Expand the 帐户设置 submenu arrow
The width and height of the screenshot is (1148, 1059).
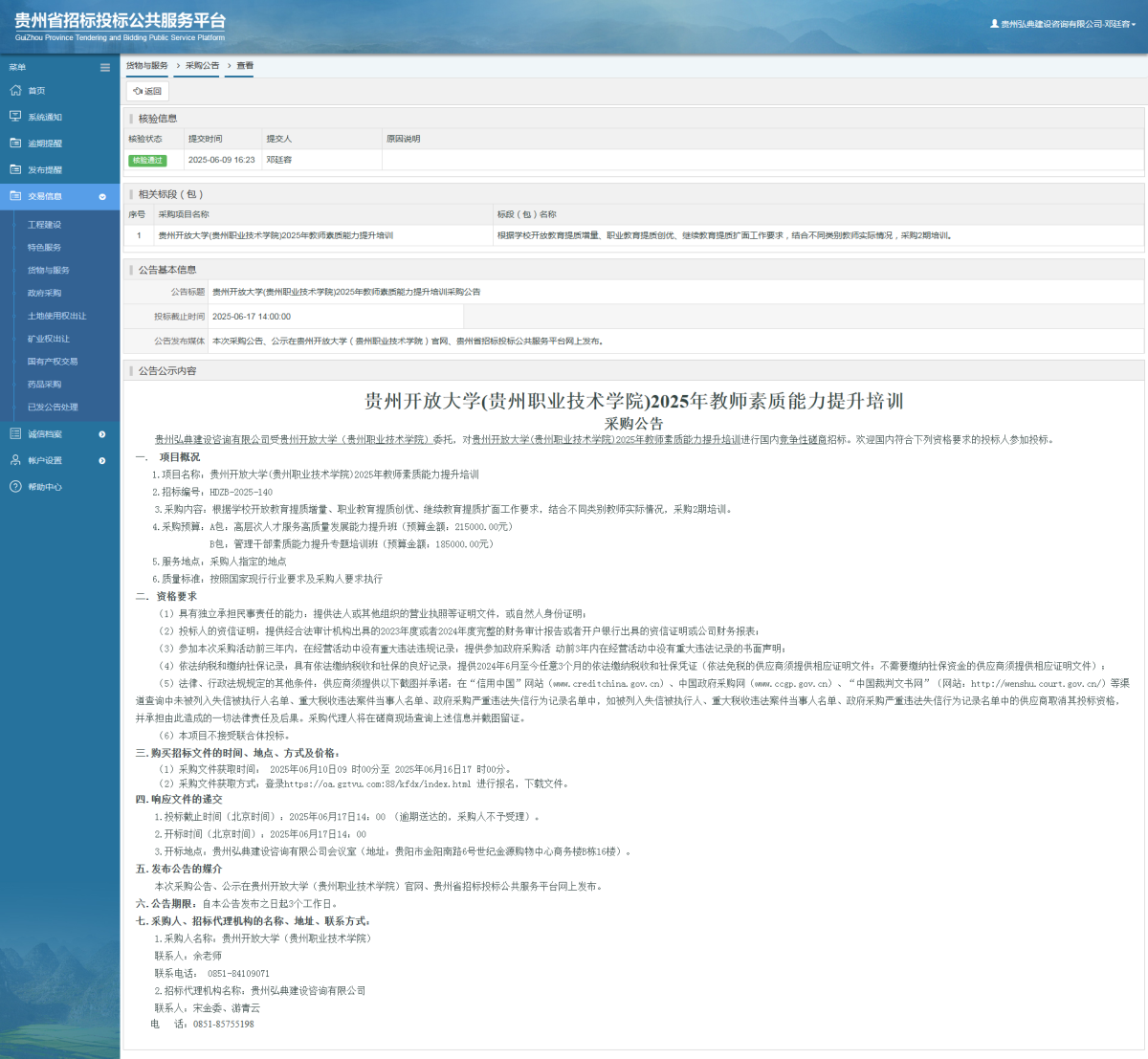[x=102, y=461]
